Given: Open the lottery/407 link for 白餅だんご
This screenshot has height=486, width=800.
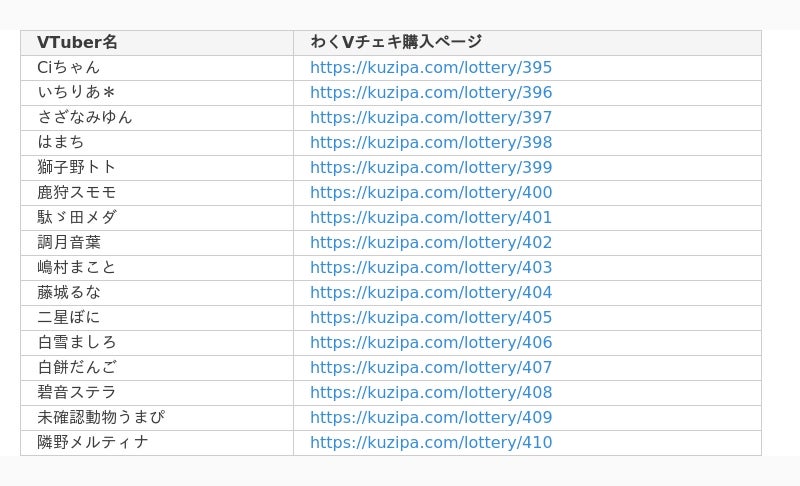Looking at the screenshot, I should pos(430,368).
